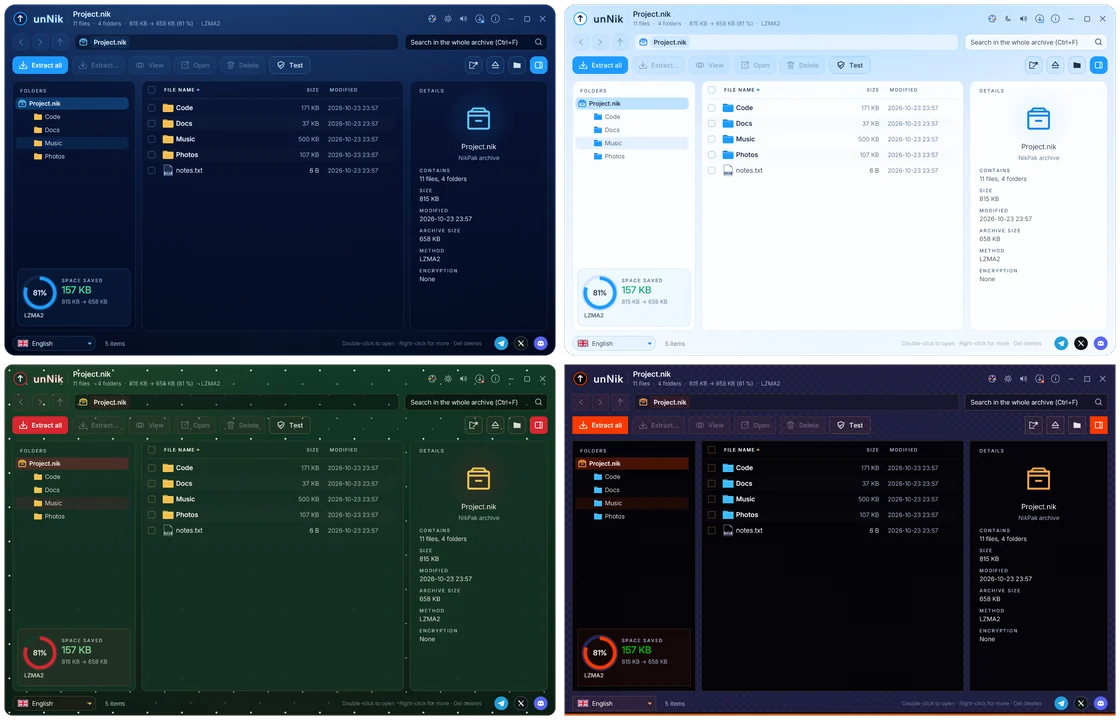Go up one folder in light window
The width and height of the screenshot is (1120, 720).
tap(620, 42)
